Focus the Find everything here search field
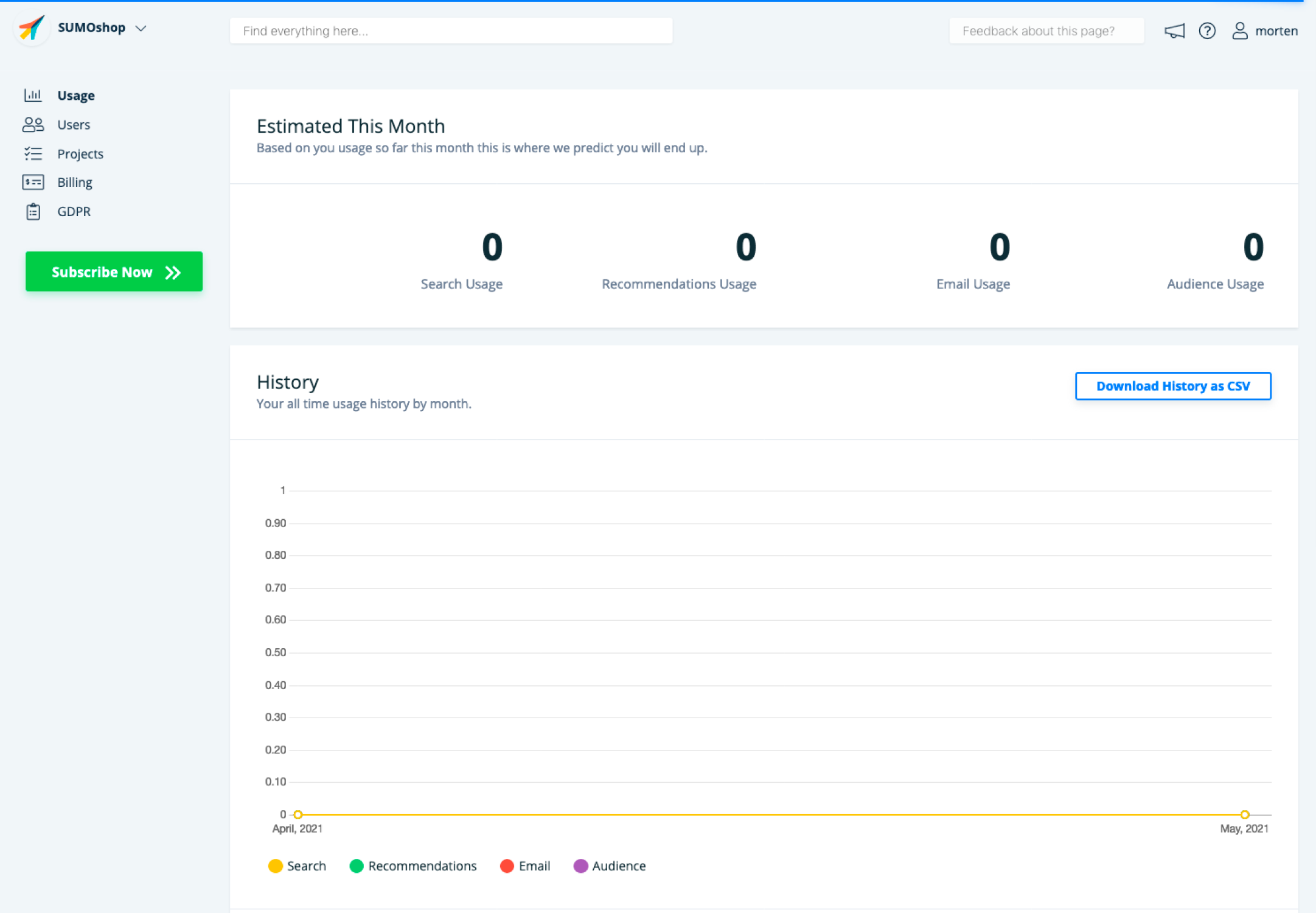Screen dimensions: 1316x913 [451, 31]
